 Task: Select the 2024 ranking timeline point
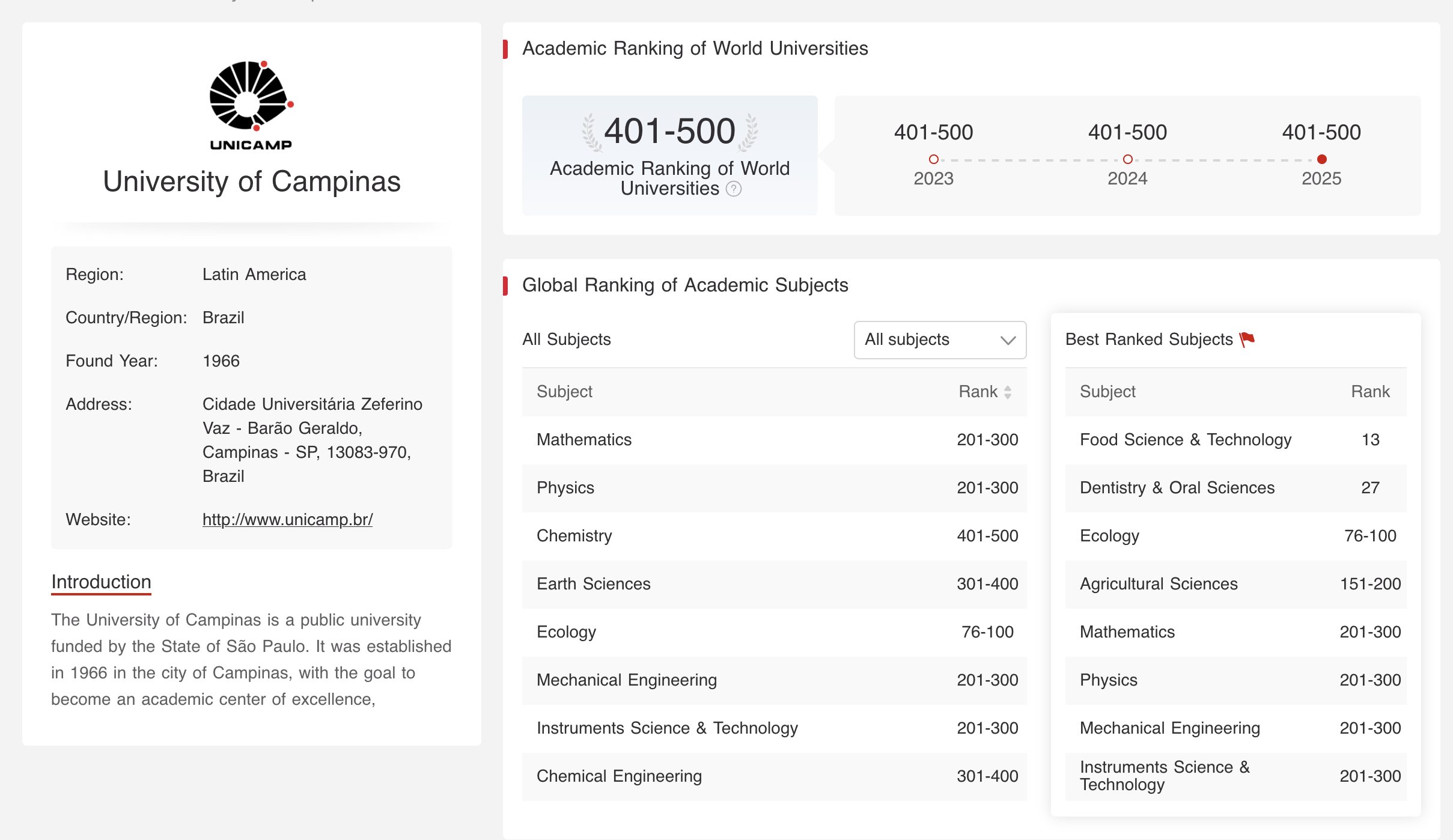(1127, 159)
